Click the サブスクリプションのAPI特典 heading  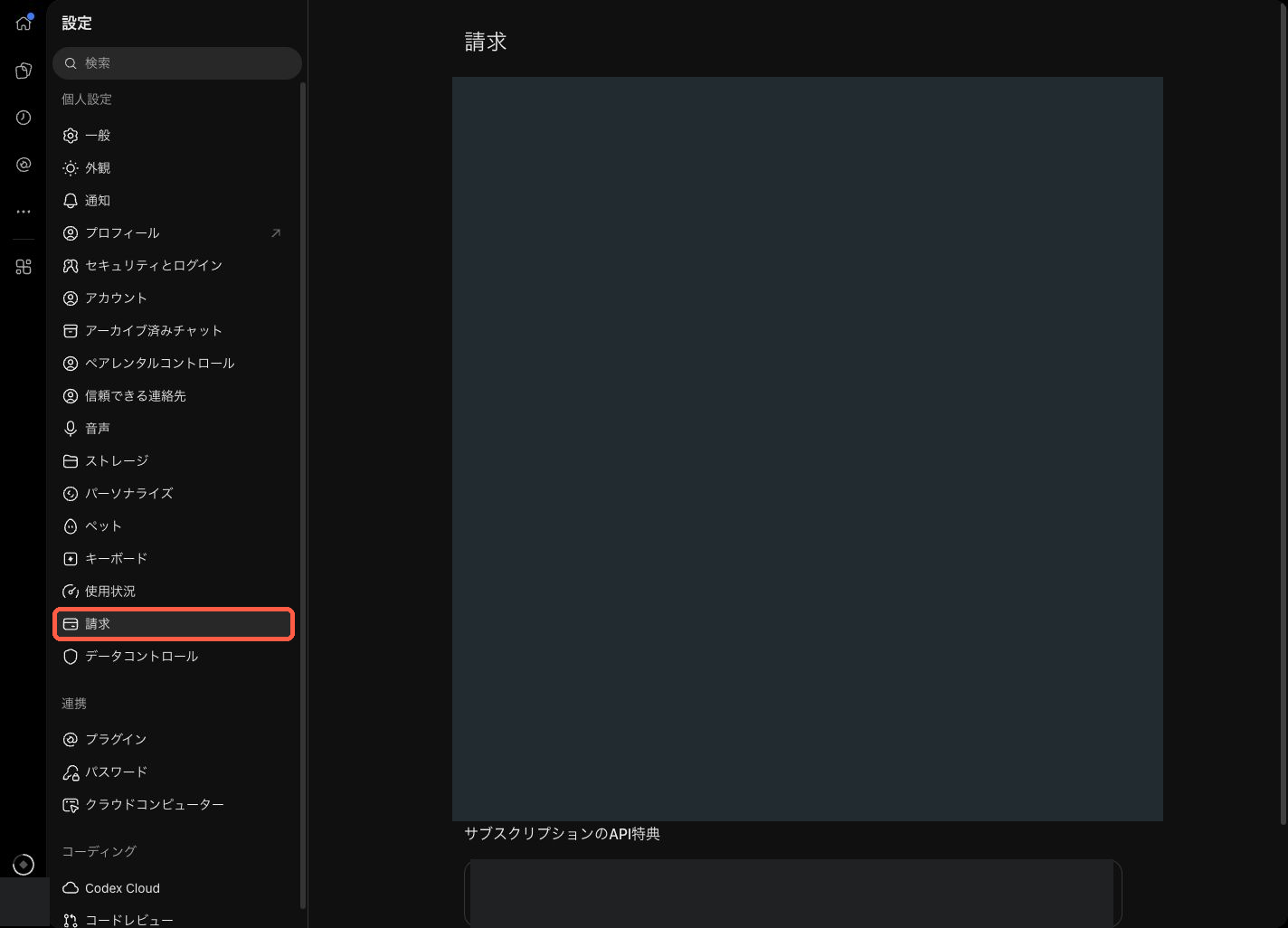tap(562, 834)
